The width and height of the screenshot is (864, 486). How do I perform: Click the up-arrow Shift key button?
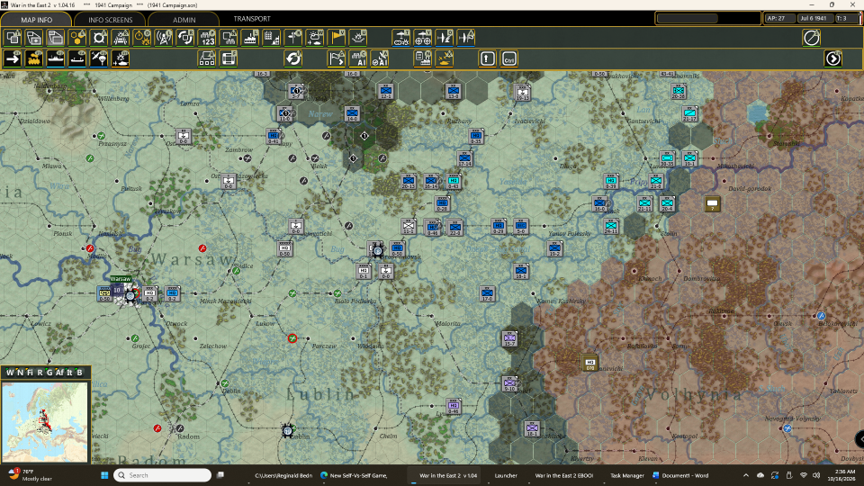point(488,58)
